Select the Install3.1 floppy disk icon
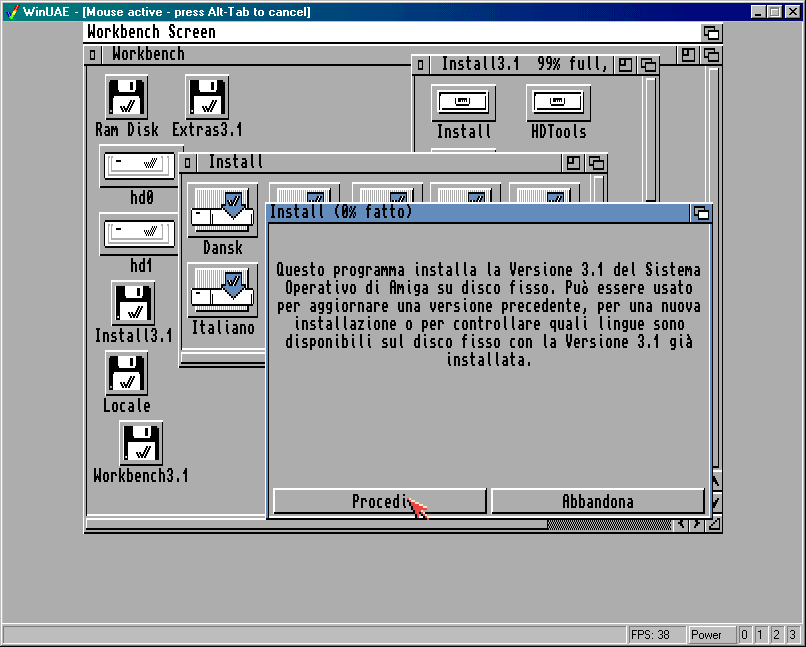806x647 pixels. (x=133, y=303)
